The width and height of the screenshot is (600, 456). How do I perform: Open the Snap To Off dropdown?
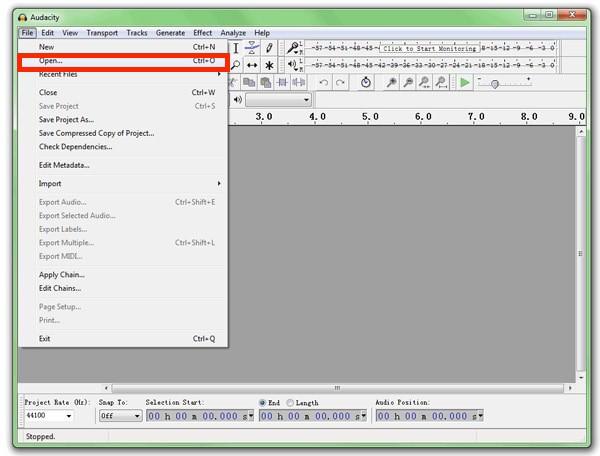120,416
